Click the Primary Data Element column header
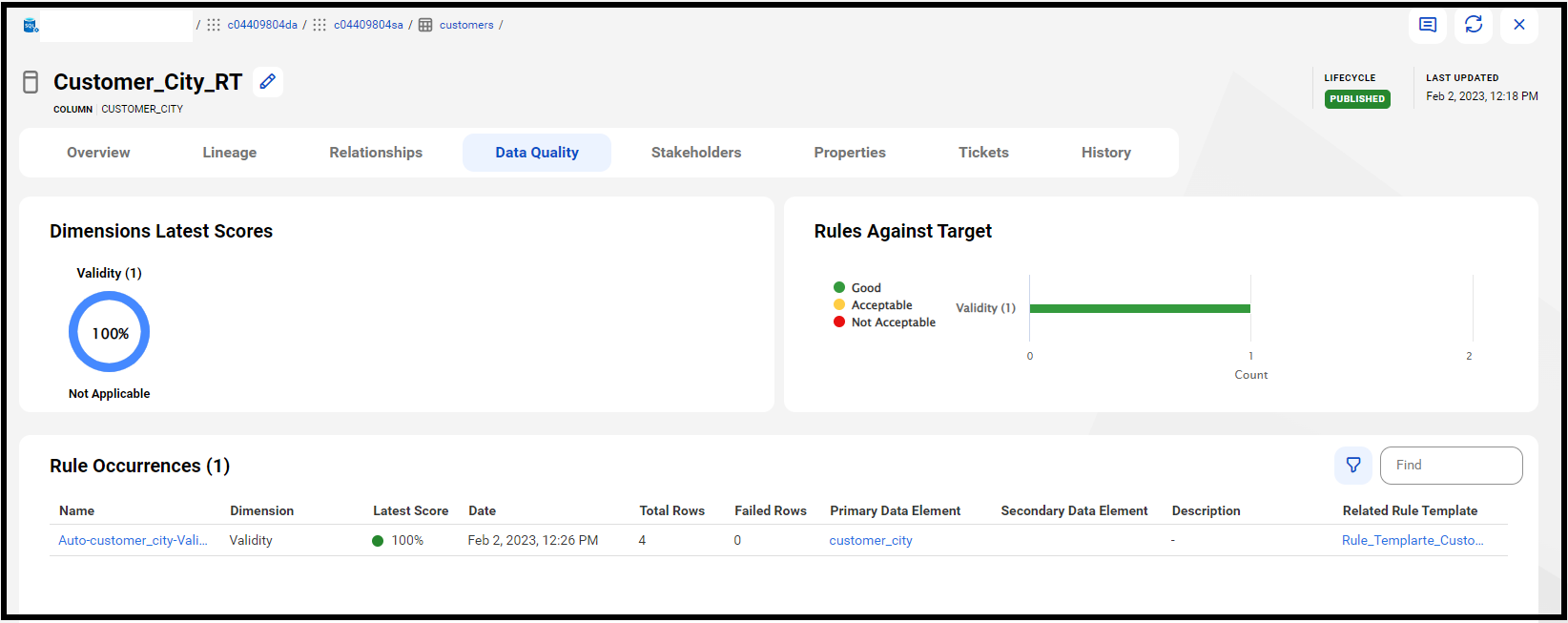 895,510
